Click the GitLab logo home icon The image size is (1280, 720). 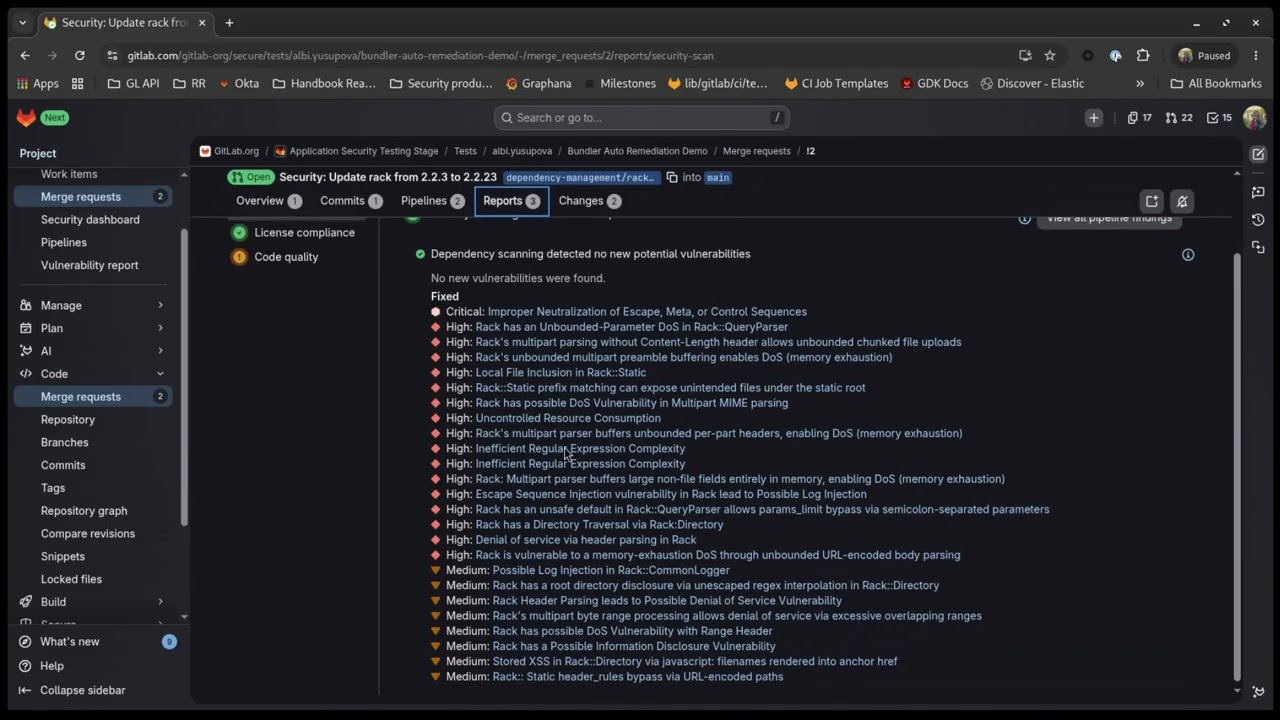(x=26, y=118)
